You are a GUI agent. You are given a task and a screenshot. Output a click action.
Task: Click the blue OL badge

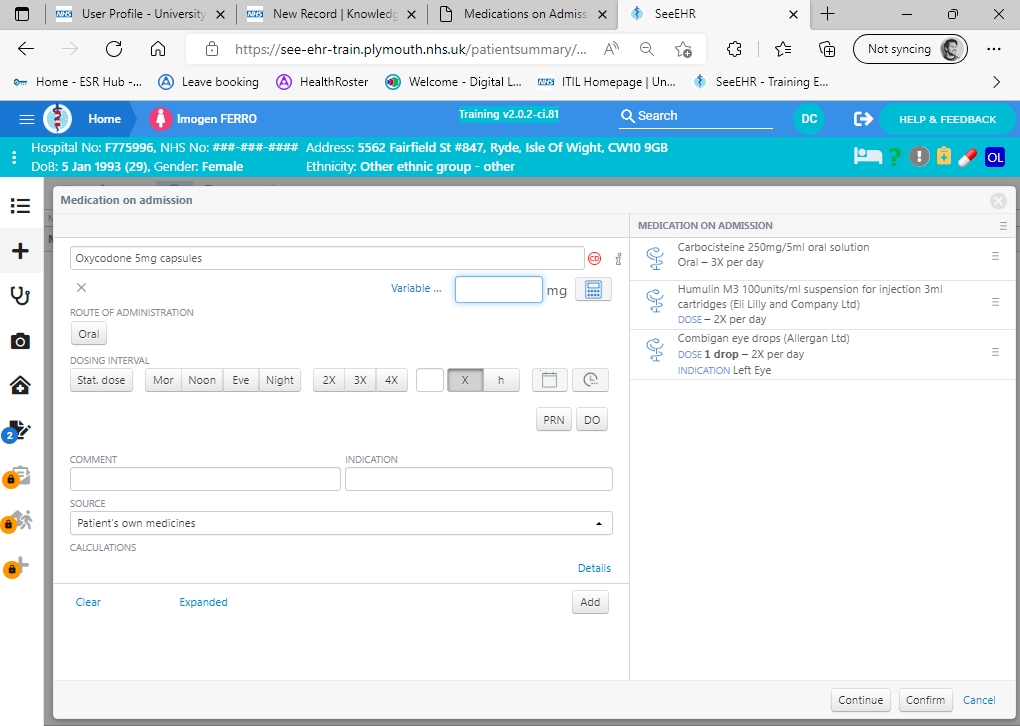pyautogui.click(x=995, y=157)
